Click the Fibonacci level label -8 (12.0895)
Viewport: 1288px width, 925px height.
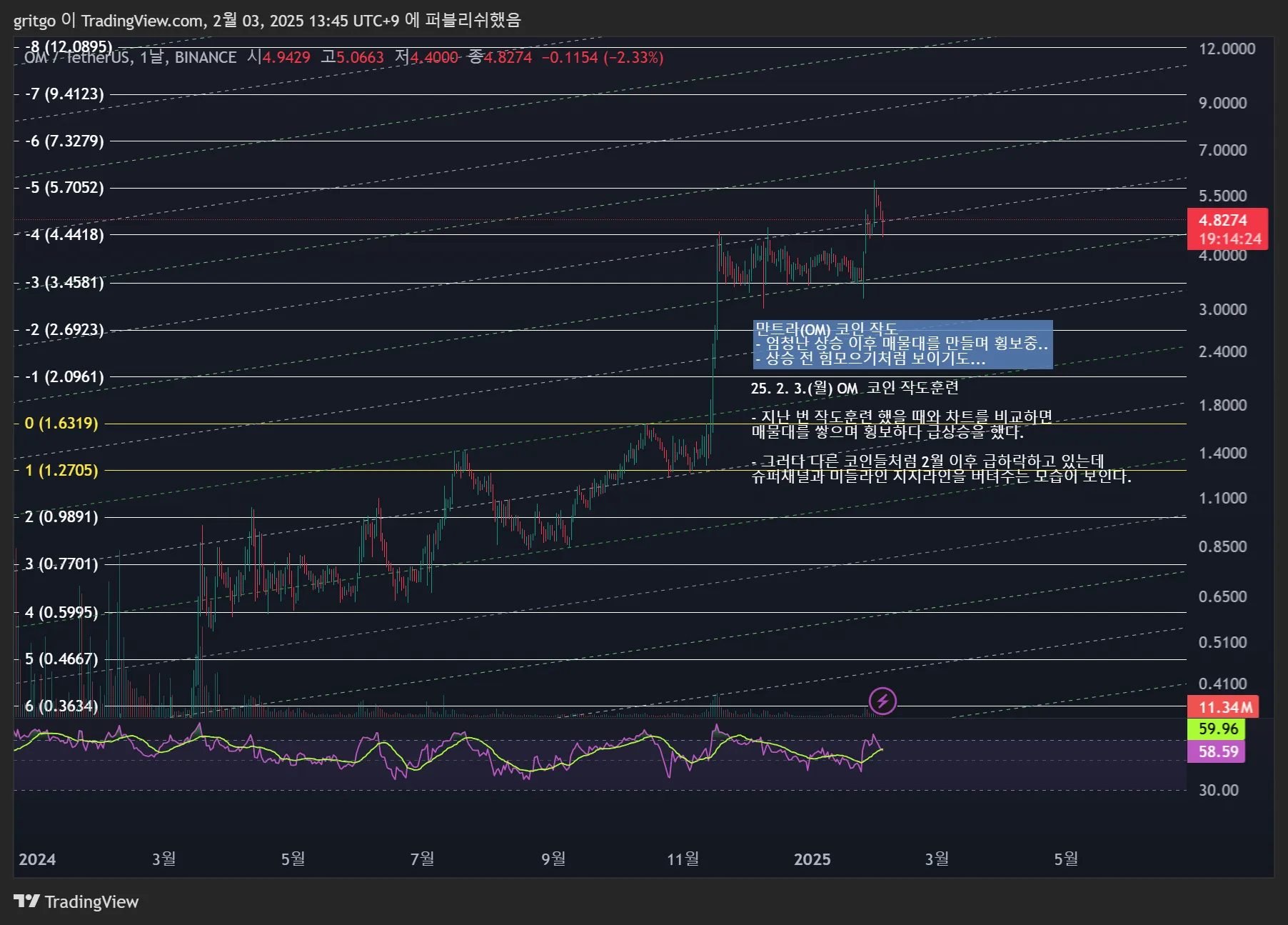[x=69, y=47]
